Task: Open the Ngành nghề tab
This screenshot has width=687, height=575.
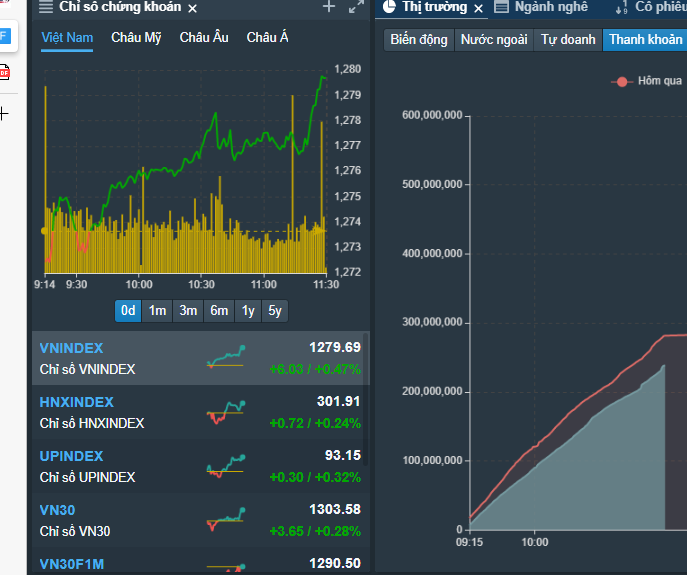Action: [x=551, y=7]
